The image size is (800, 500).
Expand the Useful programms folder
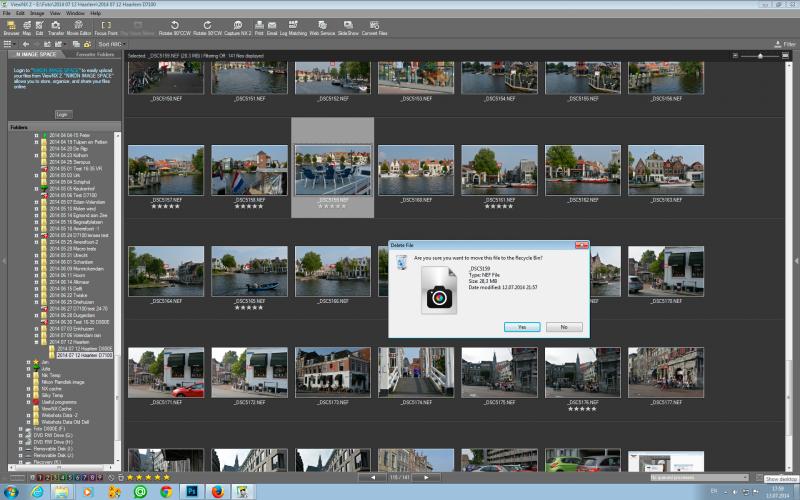[x=29, y=402]
